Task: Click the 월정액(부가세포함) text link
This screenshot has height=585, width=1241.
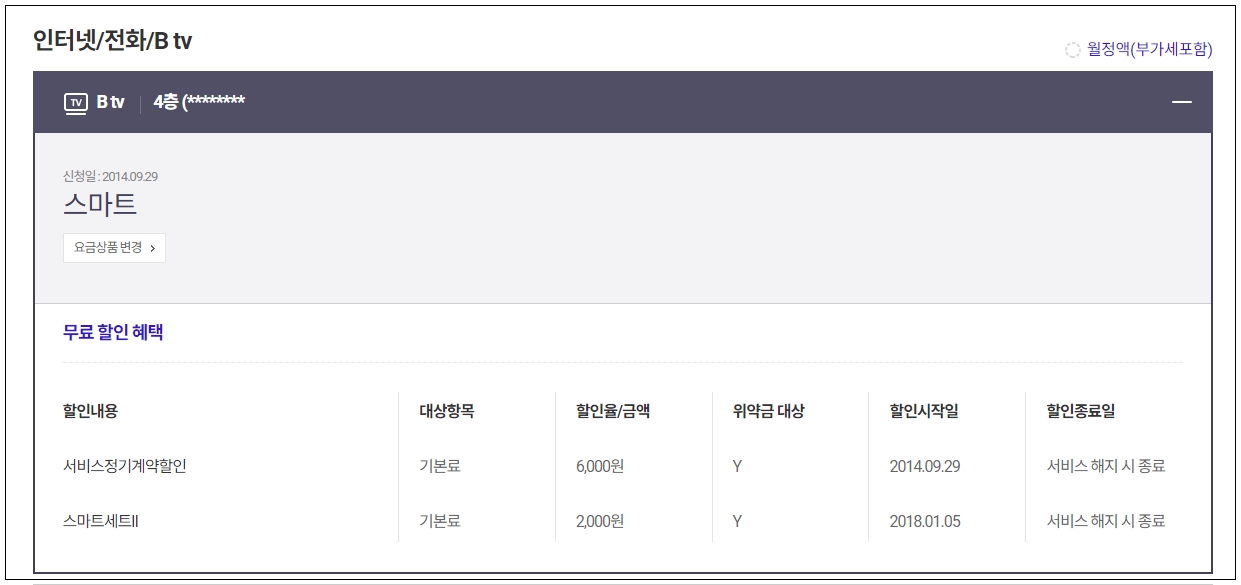Action: click(1150, 49)
